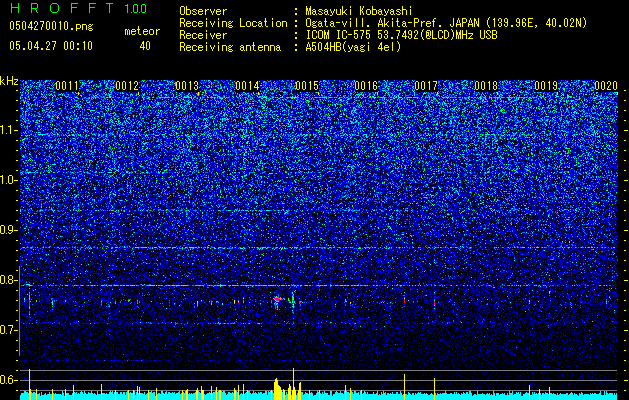Image resolution: width=629 pixels, height=400 pixels.
Task: Click the date stamp 05.04.27 00:10
Action: 51,46
